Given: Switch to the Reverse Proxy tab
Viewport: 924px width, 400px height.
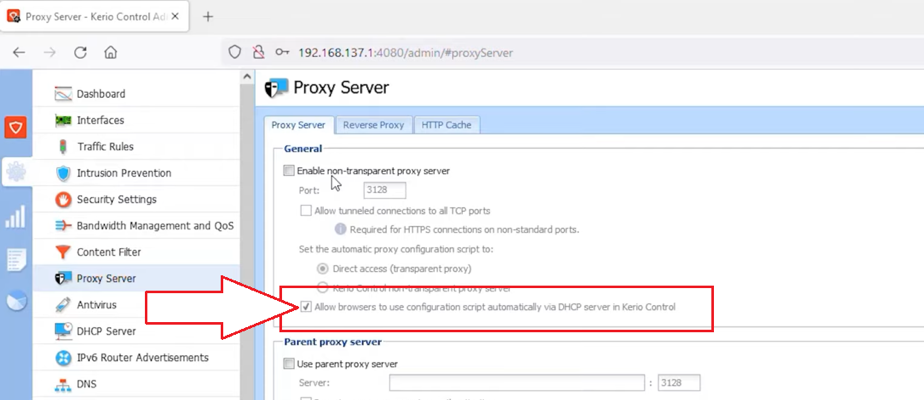Looking at the screenshot, I should coord(374,125).
